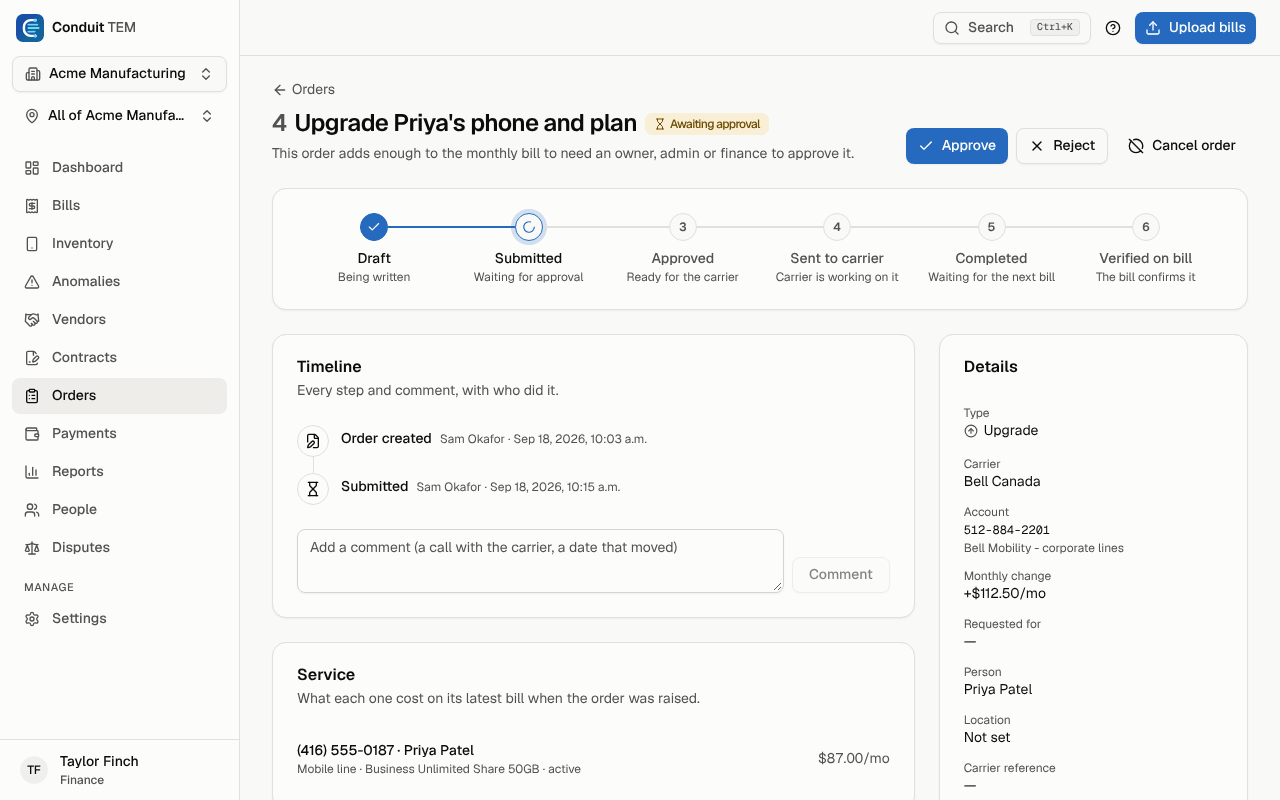Click the Submitted hourglass timeline icon
This screenshot has width=1280, height=800.
[x=313, y=489]
